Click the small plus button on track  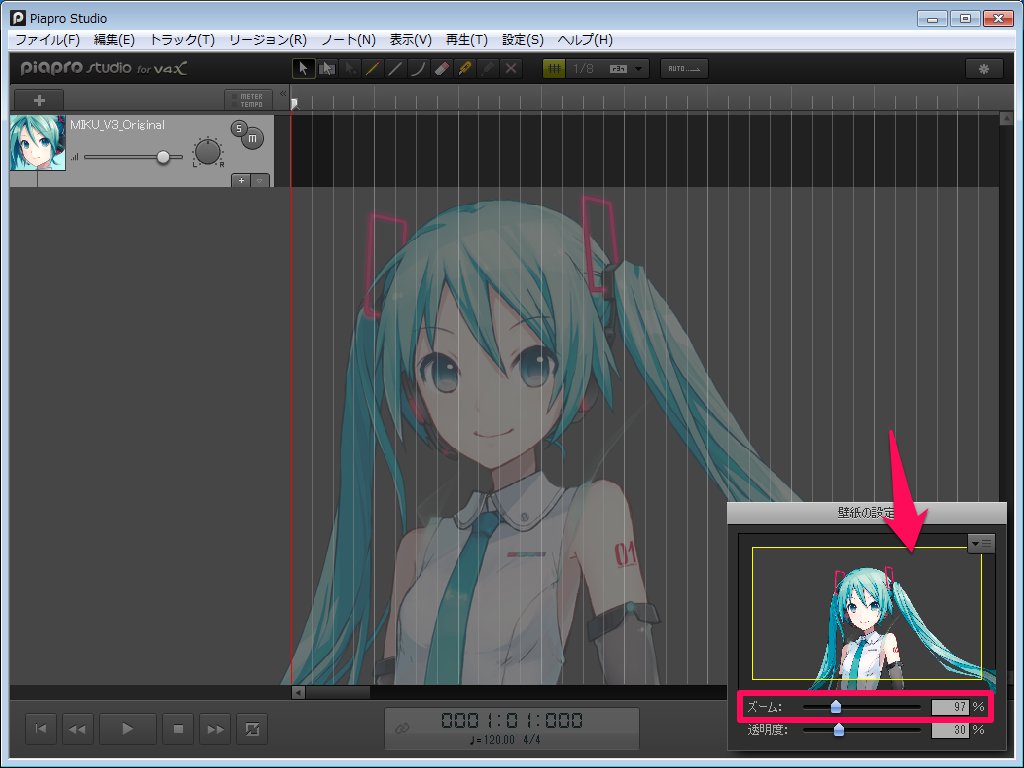coord(241,180)
